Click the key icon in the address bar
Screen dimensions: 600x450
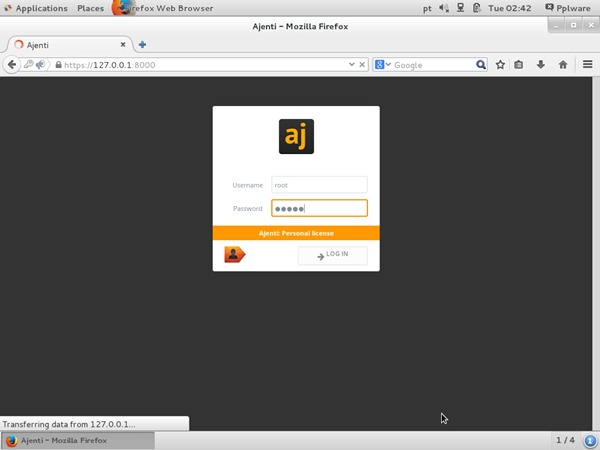pyautogui.click(x=29, y=64)
